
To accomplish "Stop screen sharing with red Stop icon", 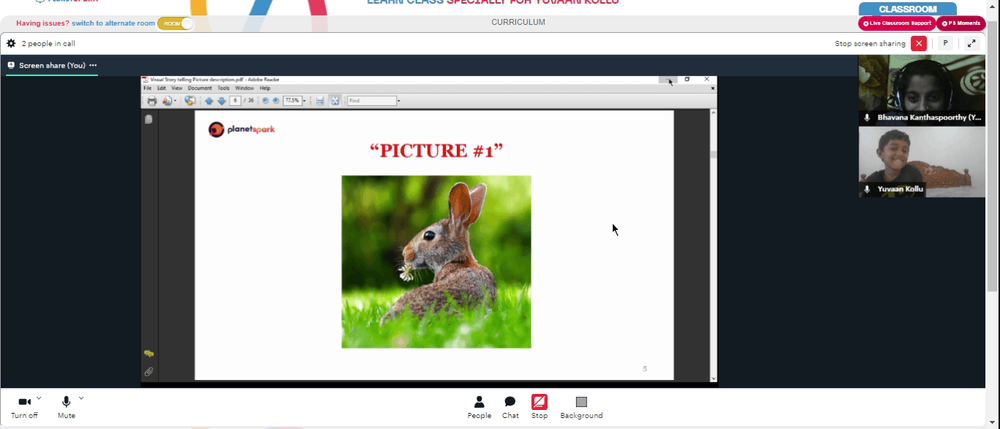I will pos(540,407).
